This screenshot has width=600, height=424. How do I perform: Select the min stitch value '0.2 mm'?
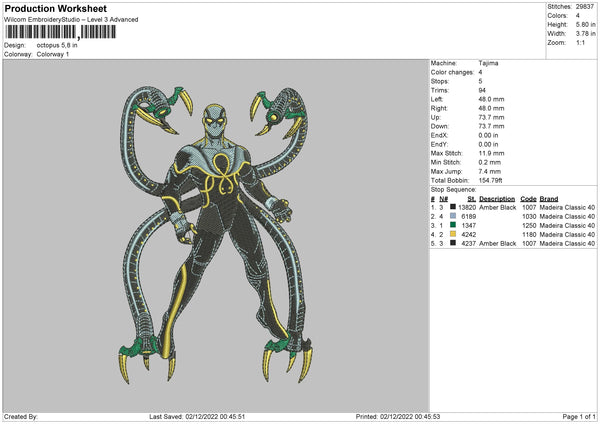click(x=490, y=163)
